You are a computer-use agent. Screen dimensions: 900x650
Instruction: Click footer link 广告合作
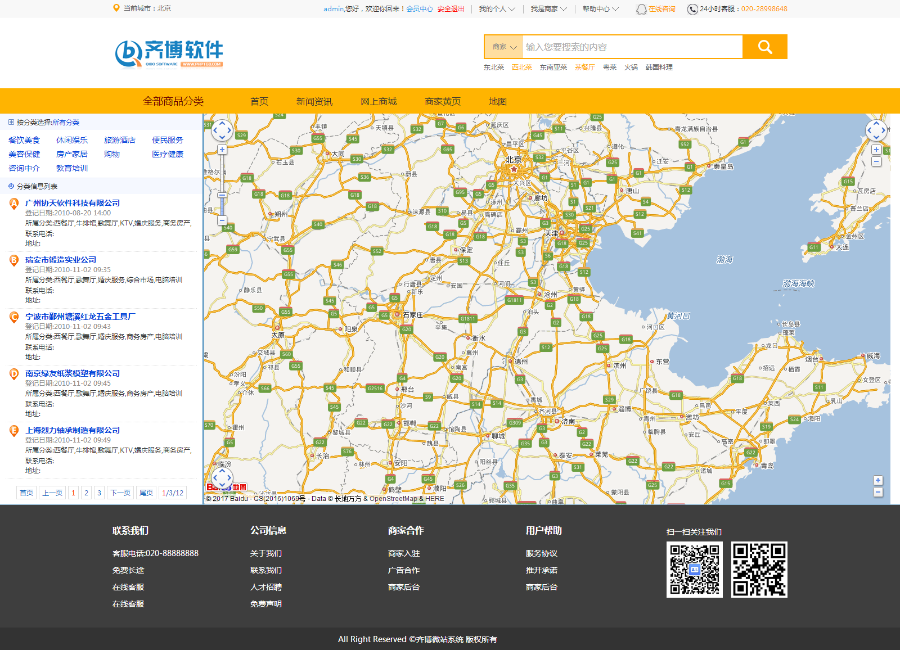pyautogui.click(x=404, y=570)
